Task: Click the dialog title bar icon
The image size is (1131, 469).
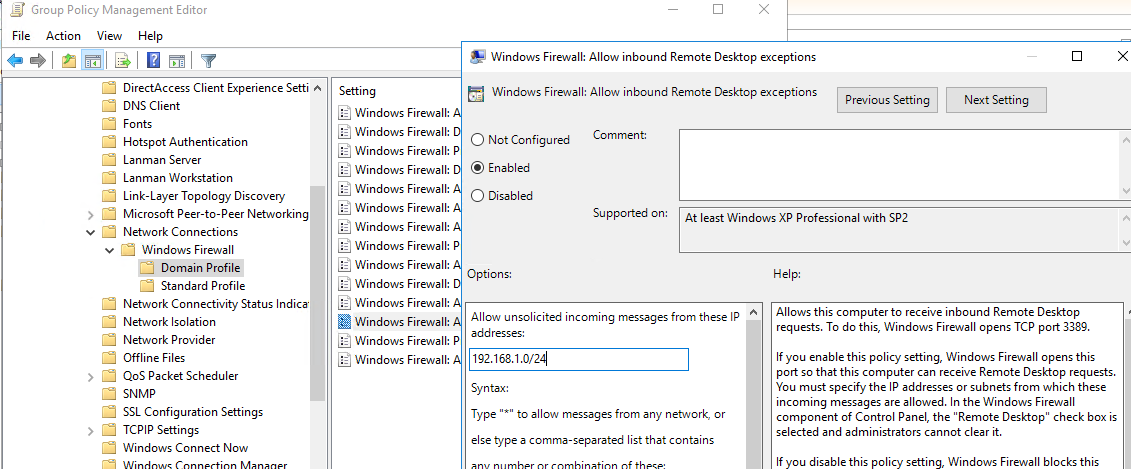Action: click(x=477, y=57)
